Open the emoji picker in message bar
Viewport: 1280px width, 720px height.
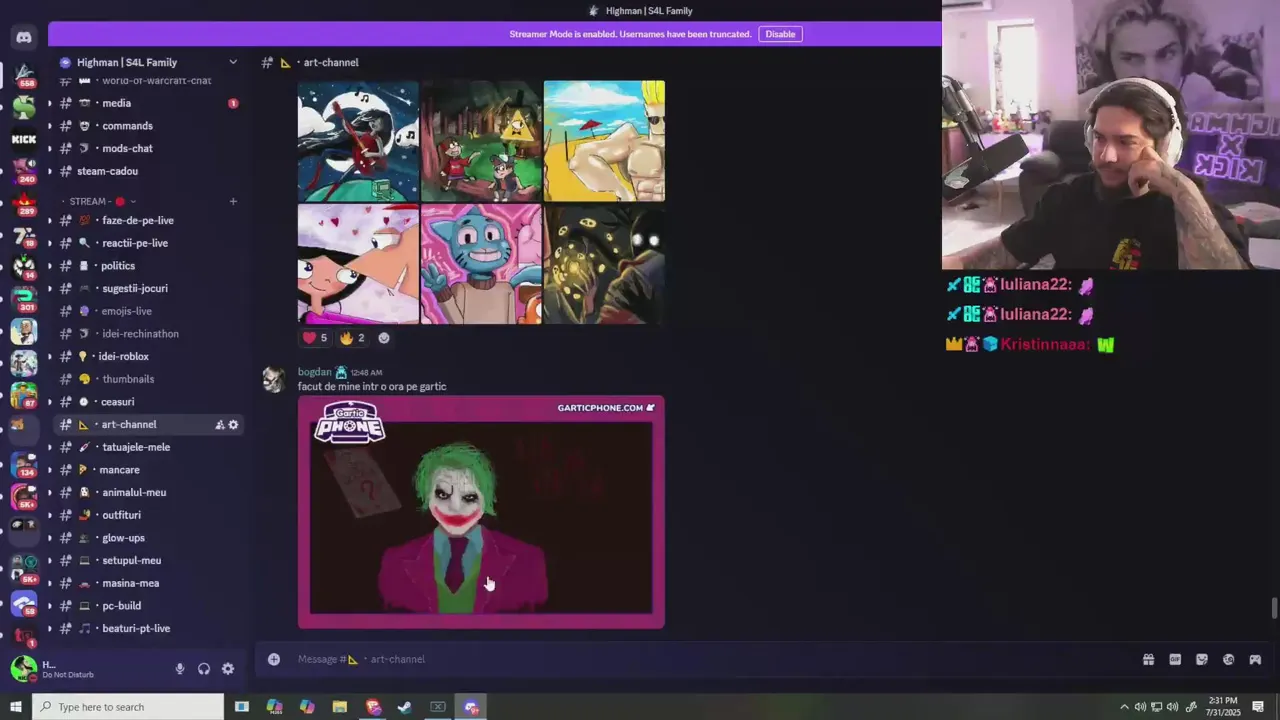point(1228,659)
